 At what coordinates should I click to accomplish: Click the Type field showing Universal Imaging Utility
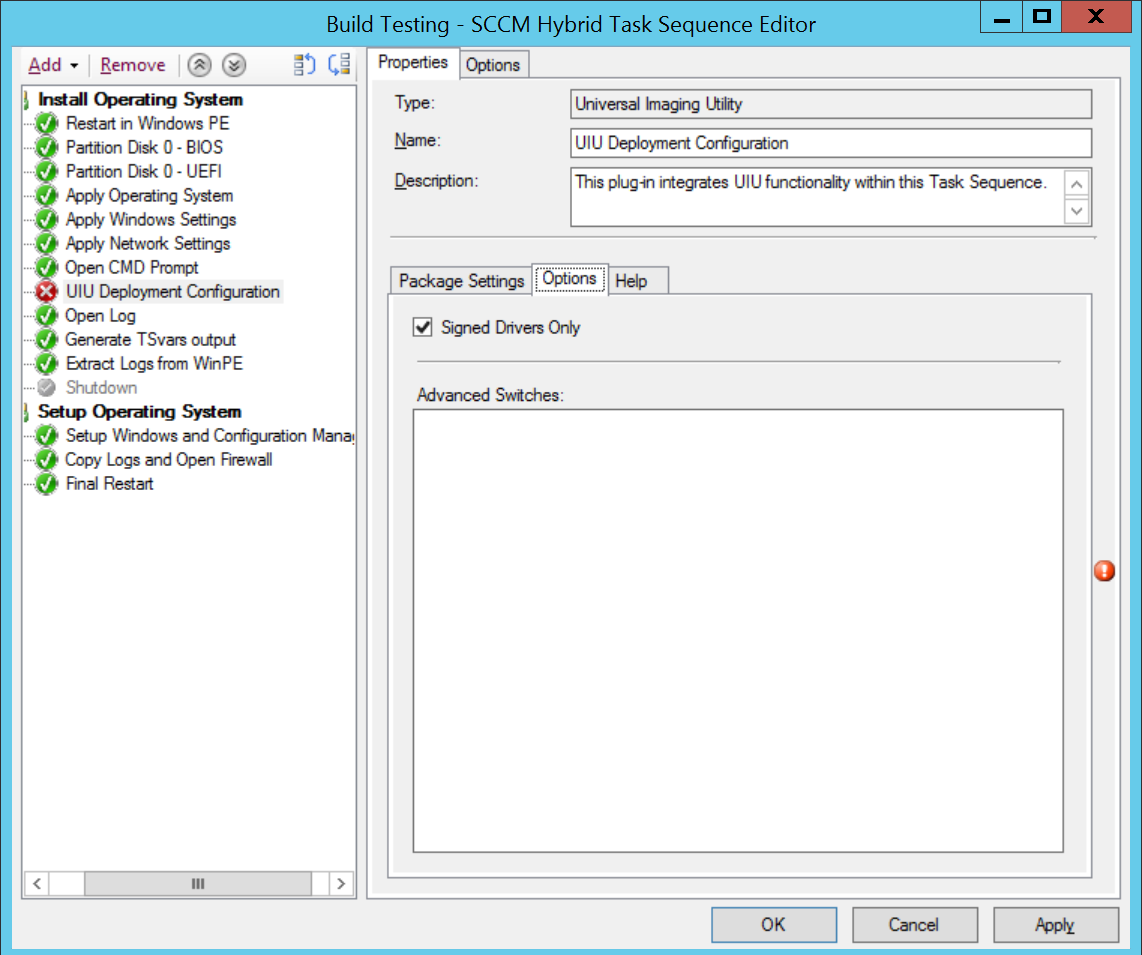point(831,104)
